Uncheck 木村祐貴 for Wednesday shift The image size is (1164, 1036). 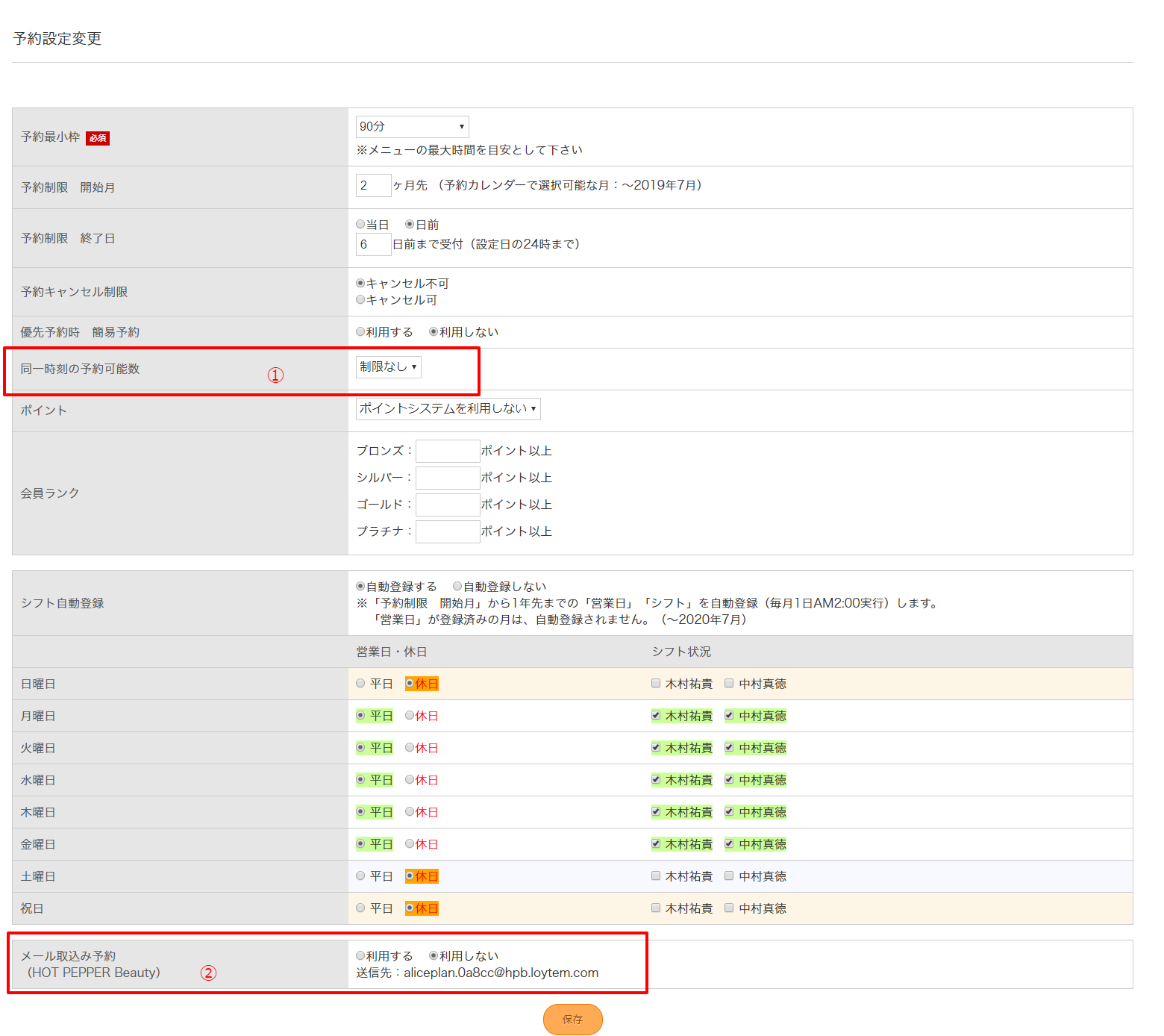point(656,780)
